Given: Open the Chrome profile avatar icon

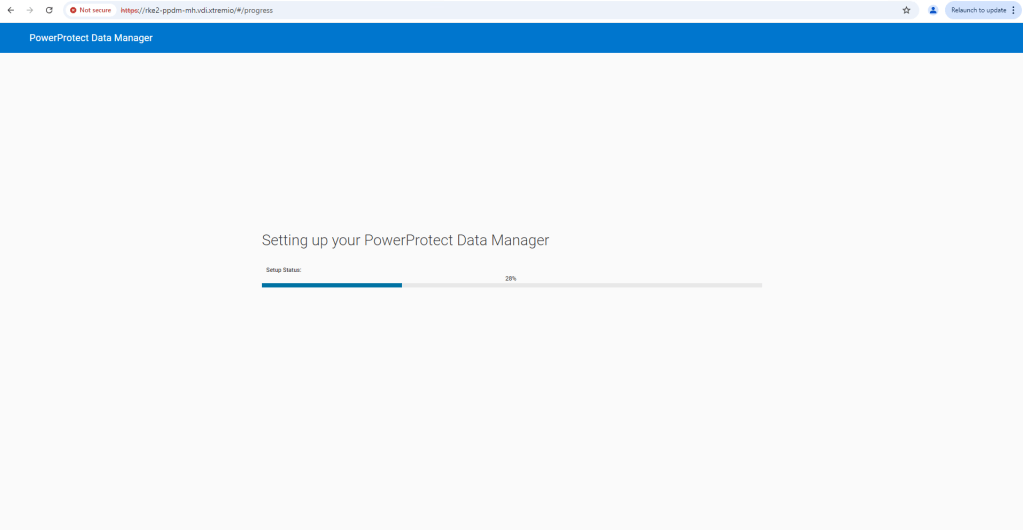Looking at the screenshot, I should pos(933,10).
